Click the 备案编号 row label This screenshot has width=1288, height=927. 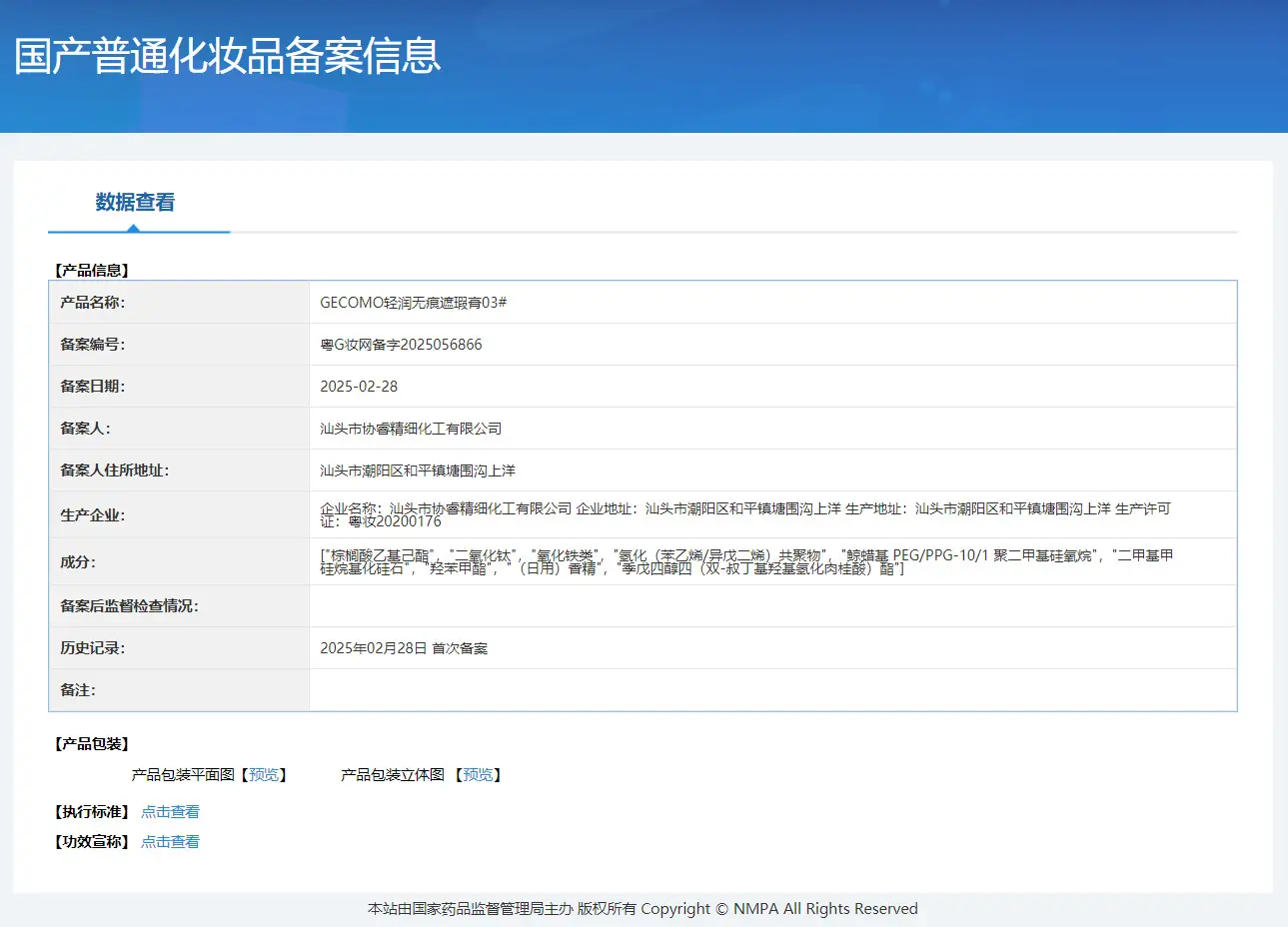(x=93, y=345)
